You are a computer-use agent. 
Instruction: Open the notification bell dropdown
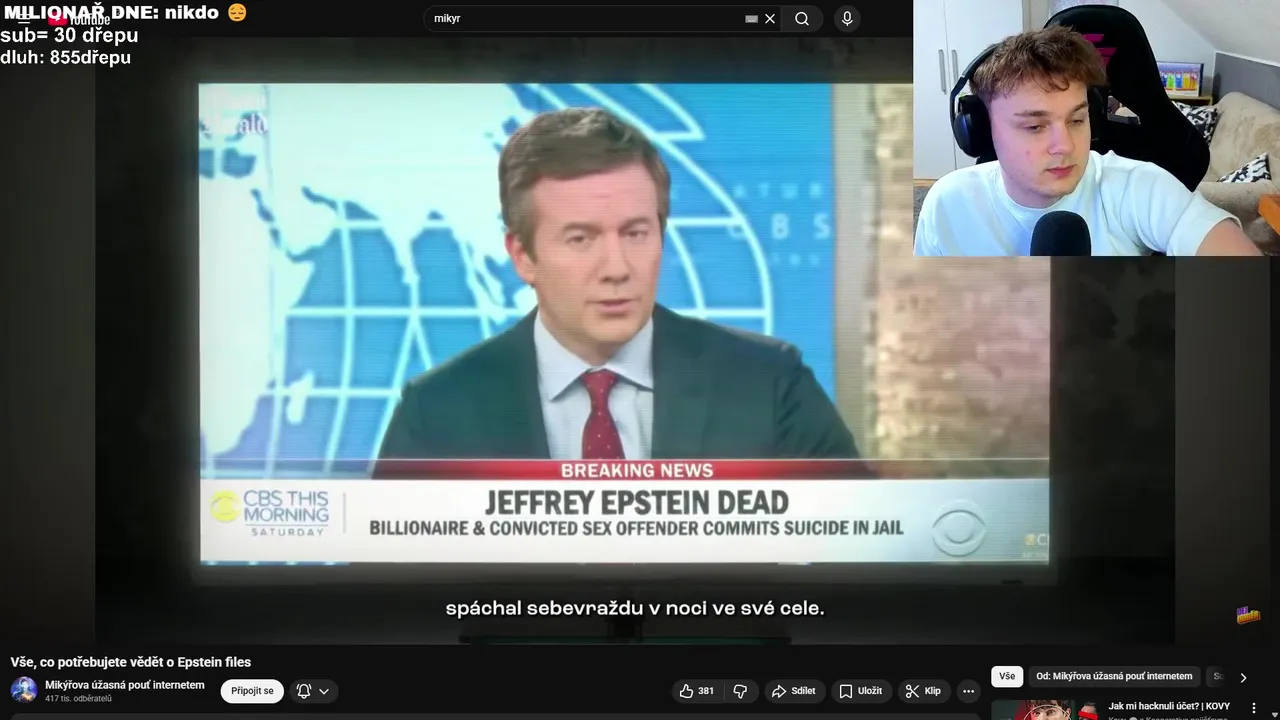[x=313, y=691]
